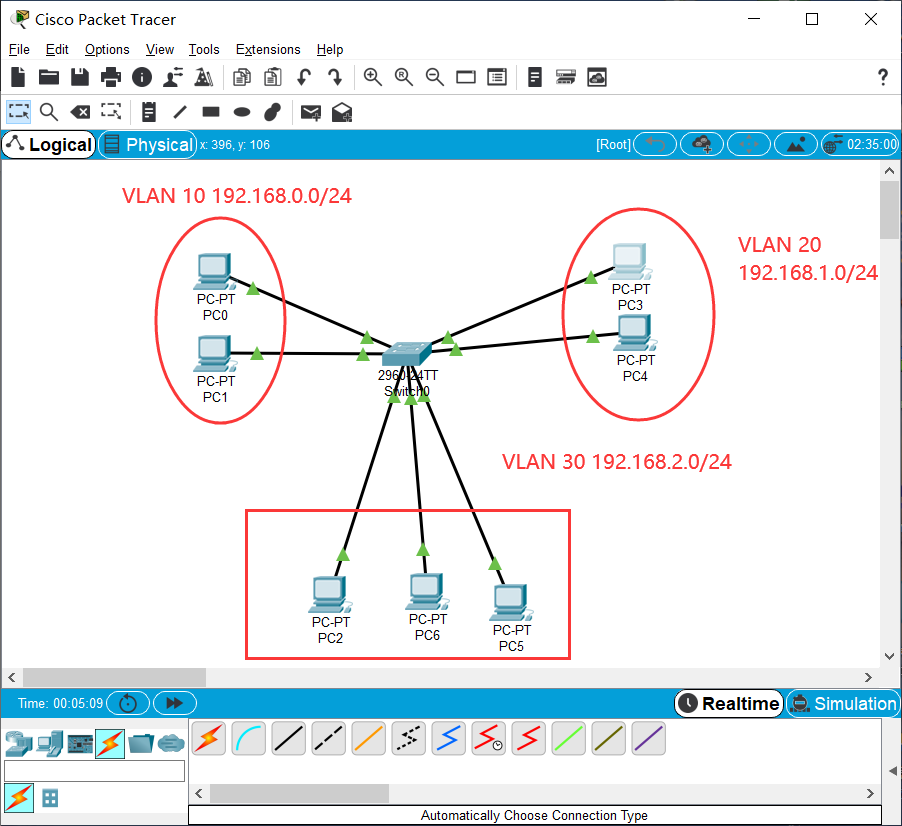The image size is (902, 826).
Task: Draw a rectangle shape
Action: [x=211, y=112]
